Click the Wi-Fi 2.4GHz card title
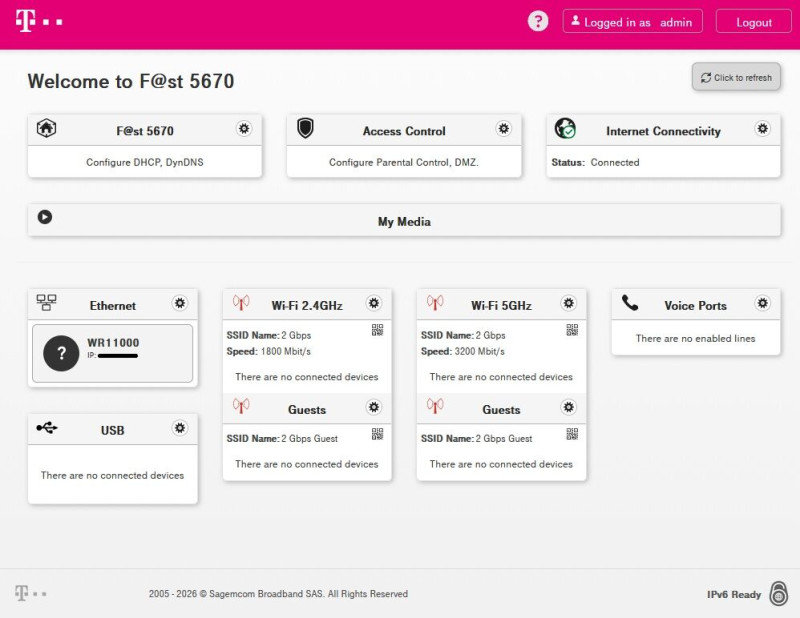The image size is (800, 618). [x=307, y=306]
